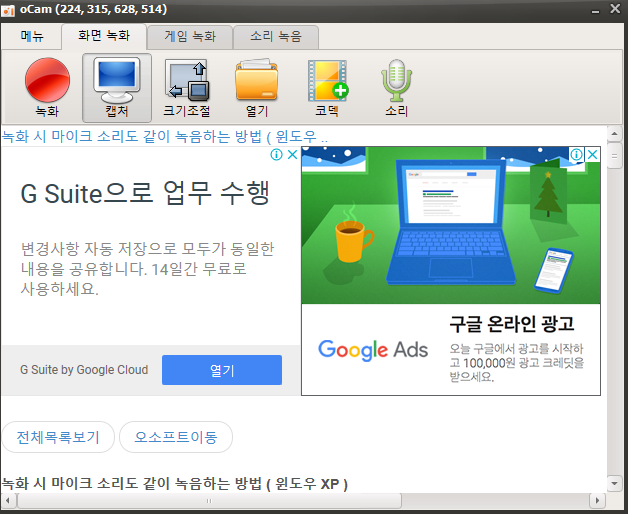Image resolution: width=628 pixels, height=514 pixels.
Task: Open the 크기조절 resize tool
Action: click(187, 87)
